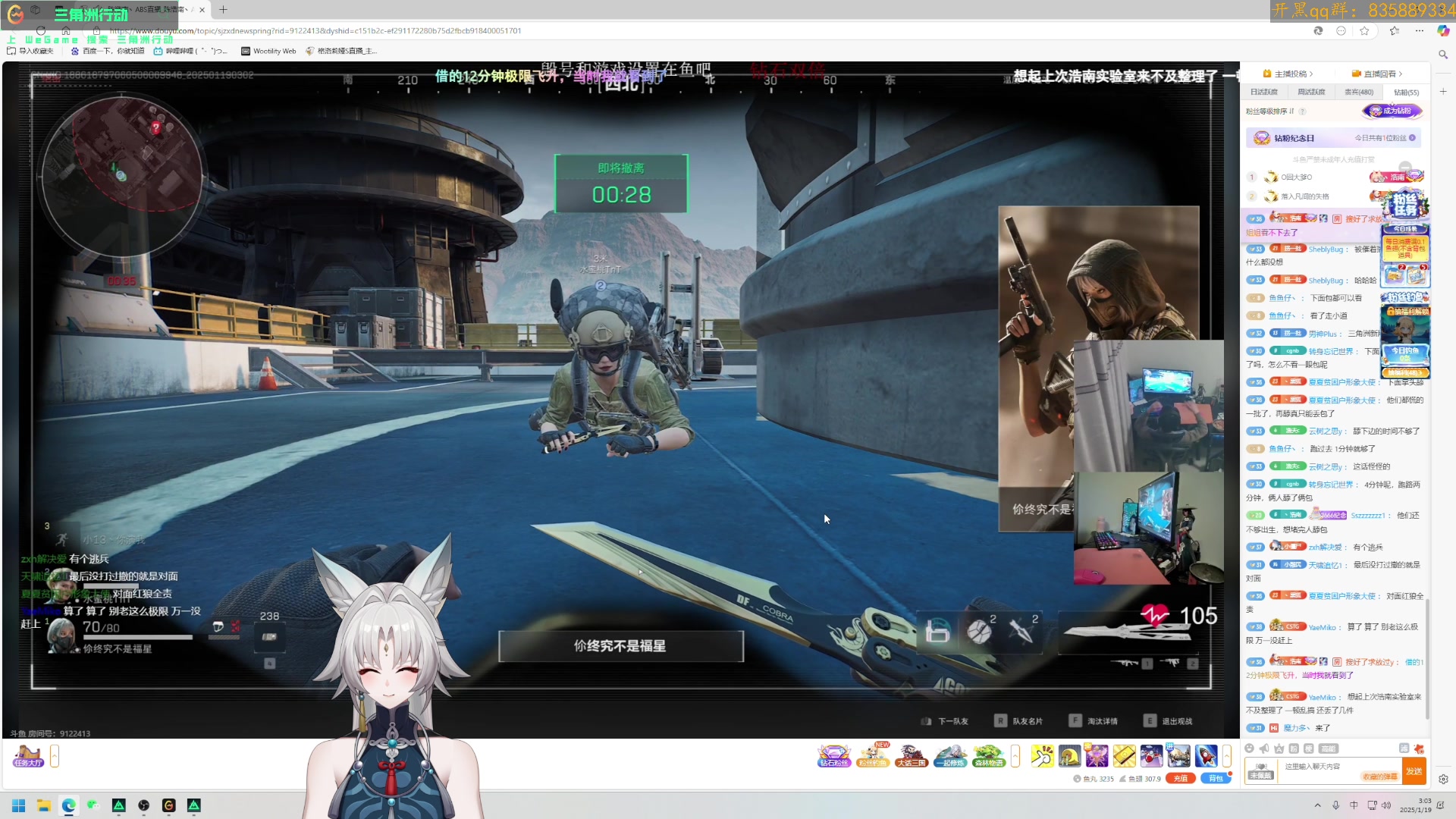Open the sidebar search icon
The width and height of the screenshot is (1456, 819).
point(1443,55)
